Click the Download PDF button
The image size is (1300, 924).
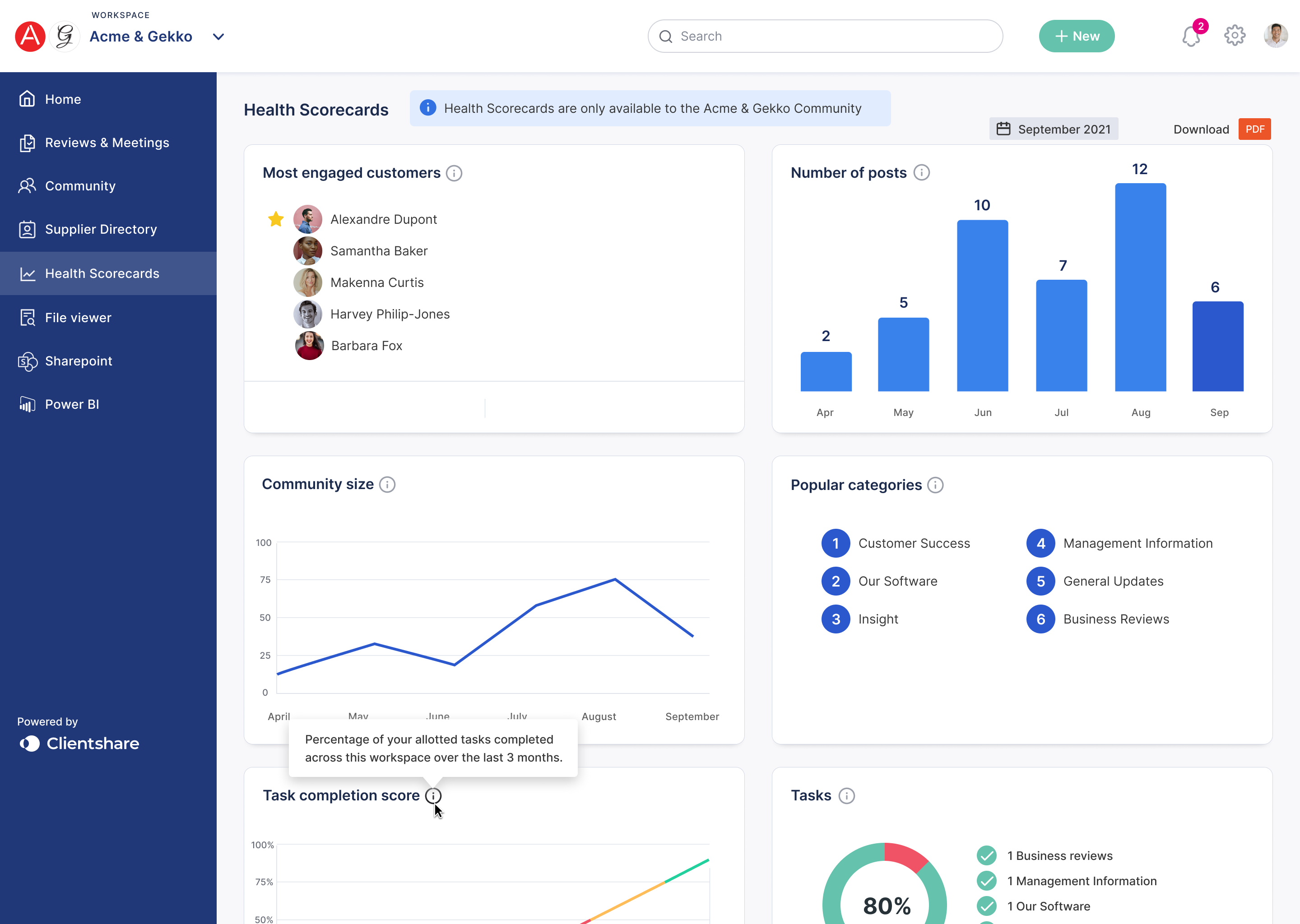pos(1254,129)
